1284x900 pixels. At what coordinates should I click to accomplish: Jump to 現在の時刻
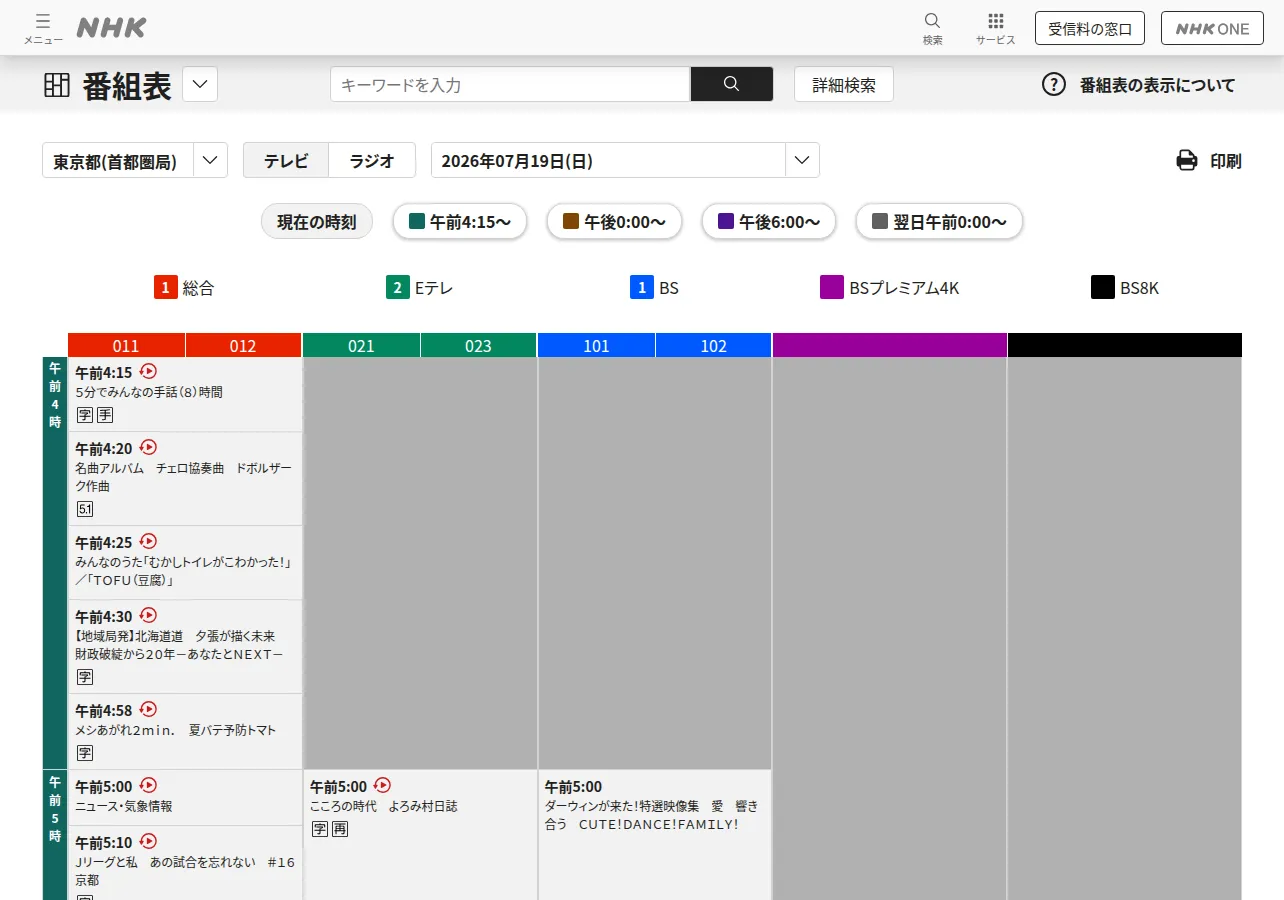click(317, 222)
